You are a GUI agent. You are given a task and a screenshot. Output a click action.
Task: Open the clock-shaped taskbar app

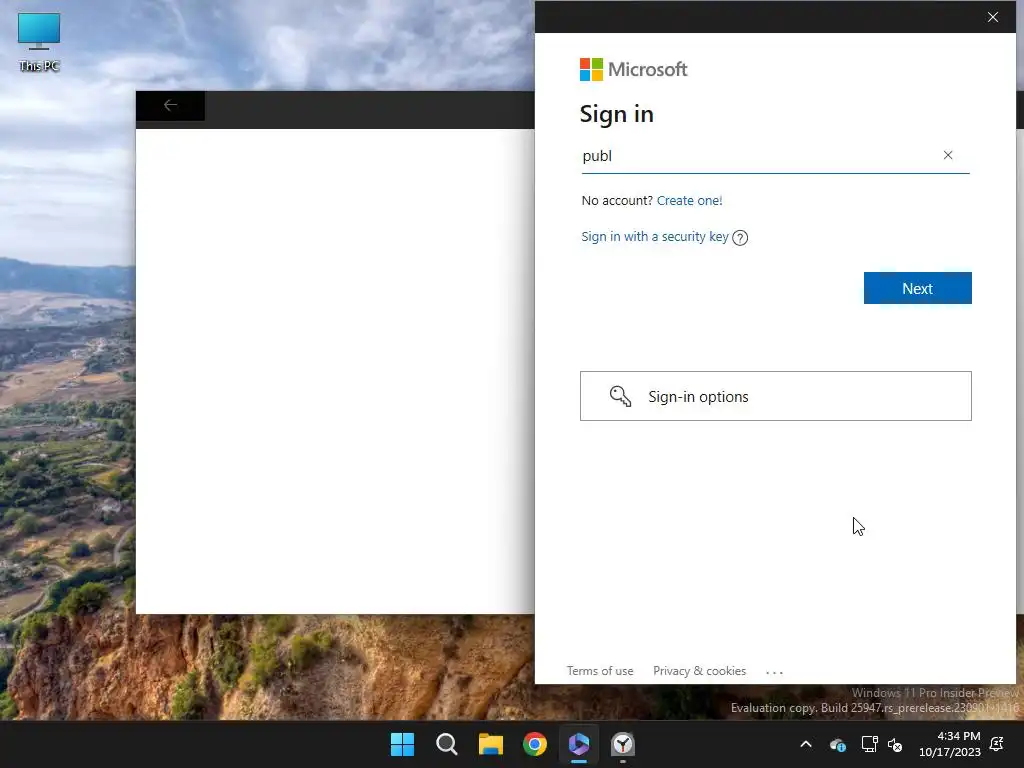click(623, 744)
